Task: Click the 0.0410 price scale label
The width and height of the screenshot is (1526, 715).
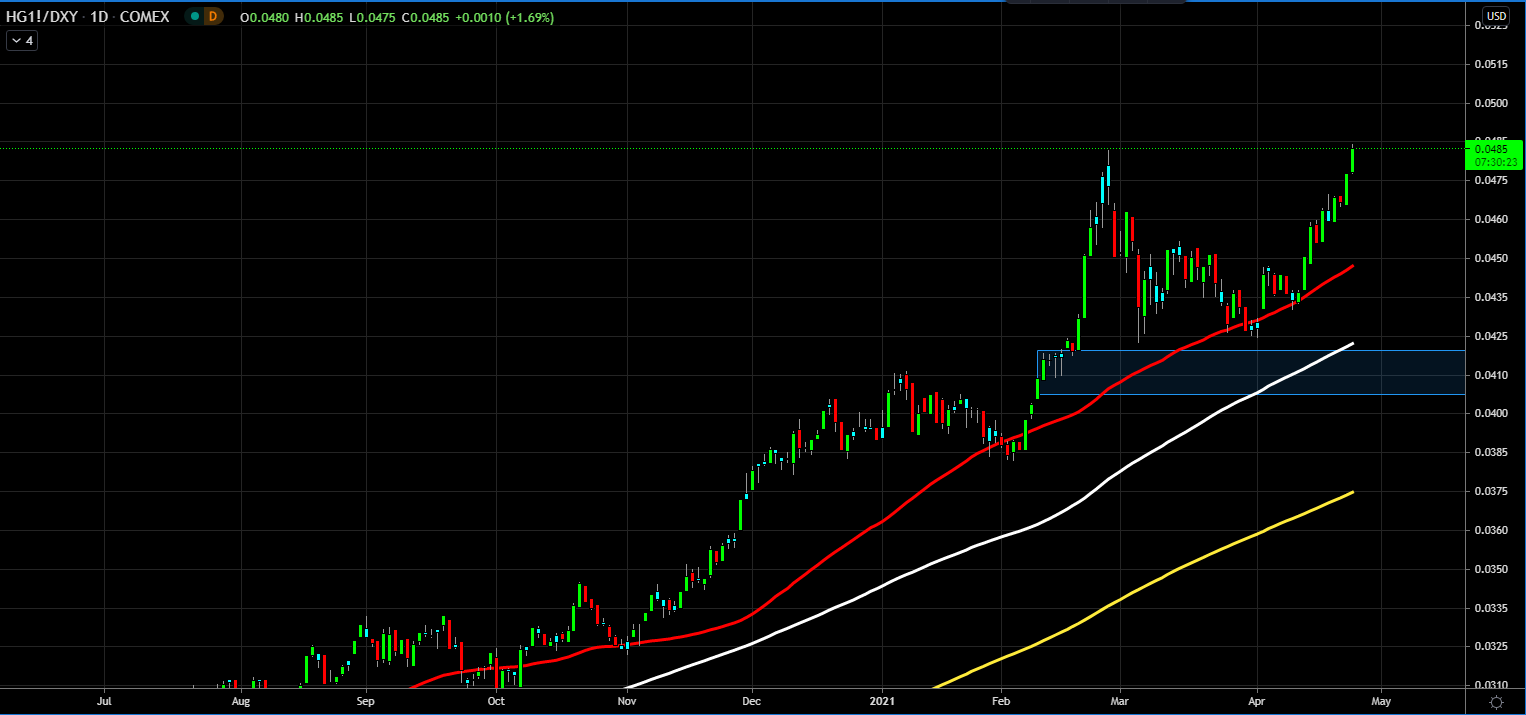Action: point(1491,375)
